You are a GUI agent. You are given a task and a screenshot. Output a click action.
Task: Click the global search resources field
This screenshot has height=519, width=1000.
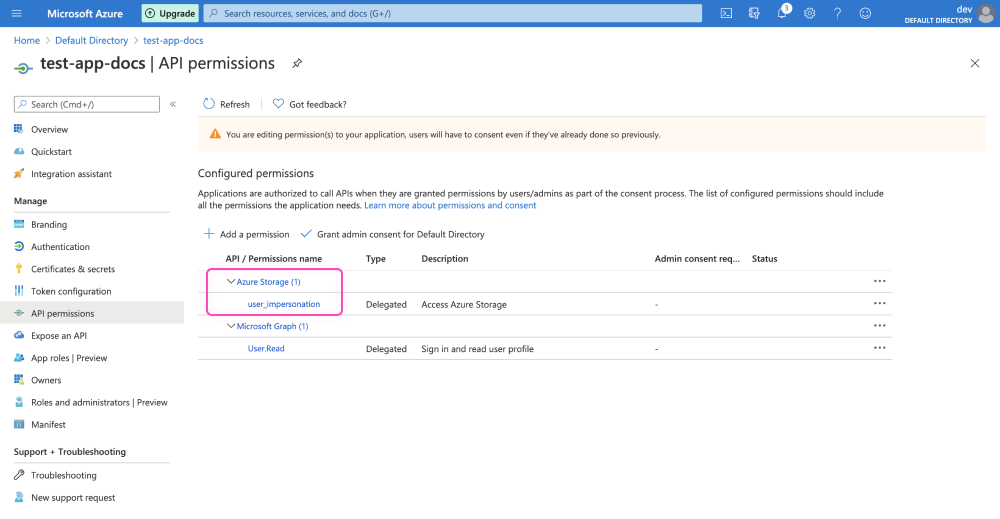[x=450, y=14]
